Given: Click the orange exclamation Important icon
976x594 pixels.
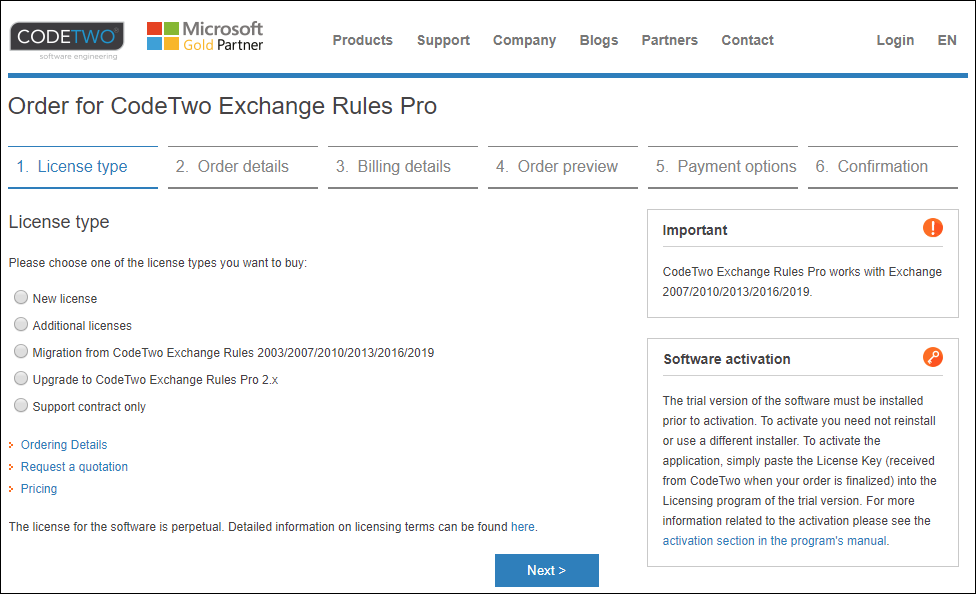Looking at the screenshot, I should pos(932,228).
